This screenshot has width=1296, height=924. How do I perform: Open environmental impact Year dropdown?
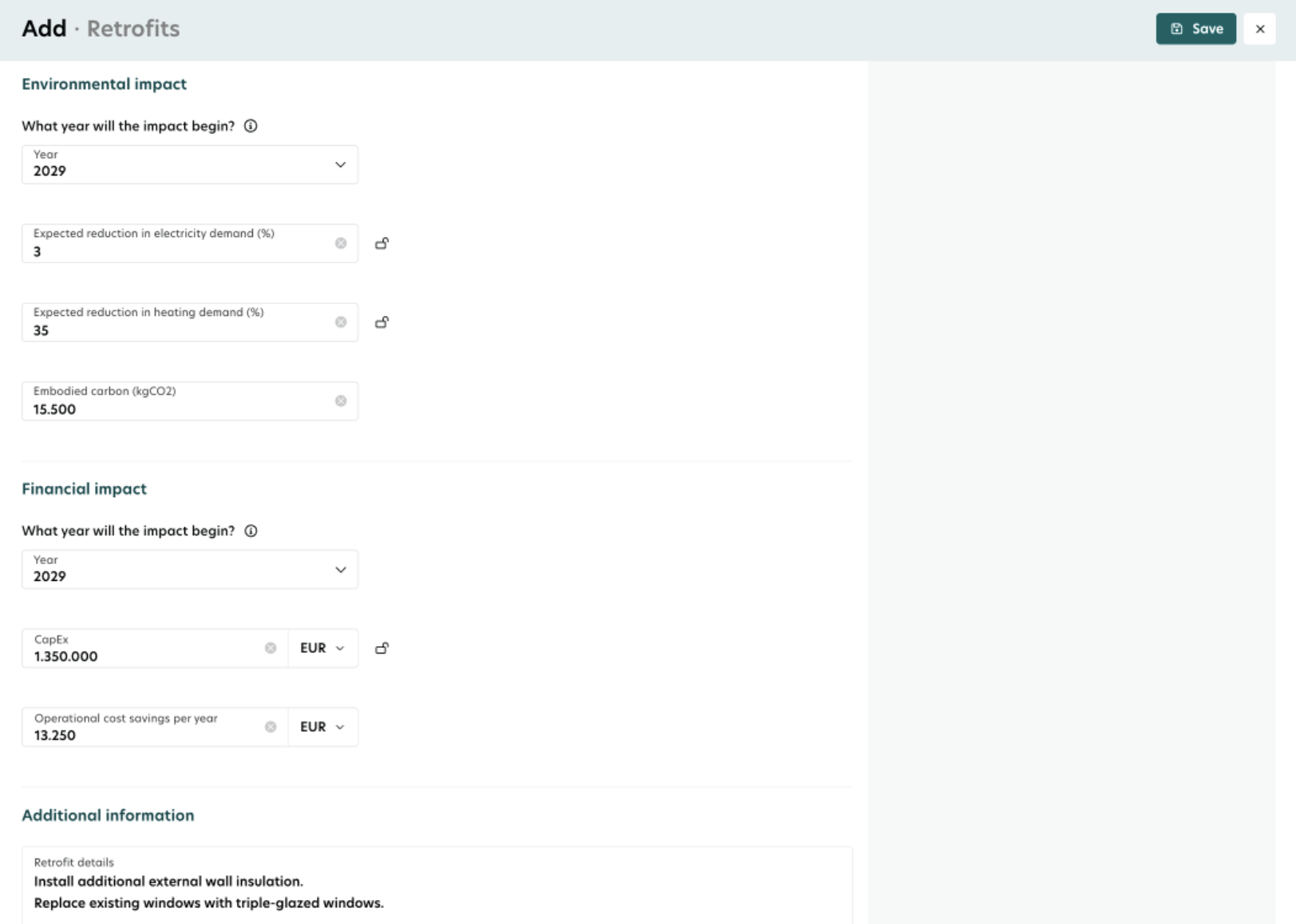click(x=190, y=164)
